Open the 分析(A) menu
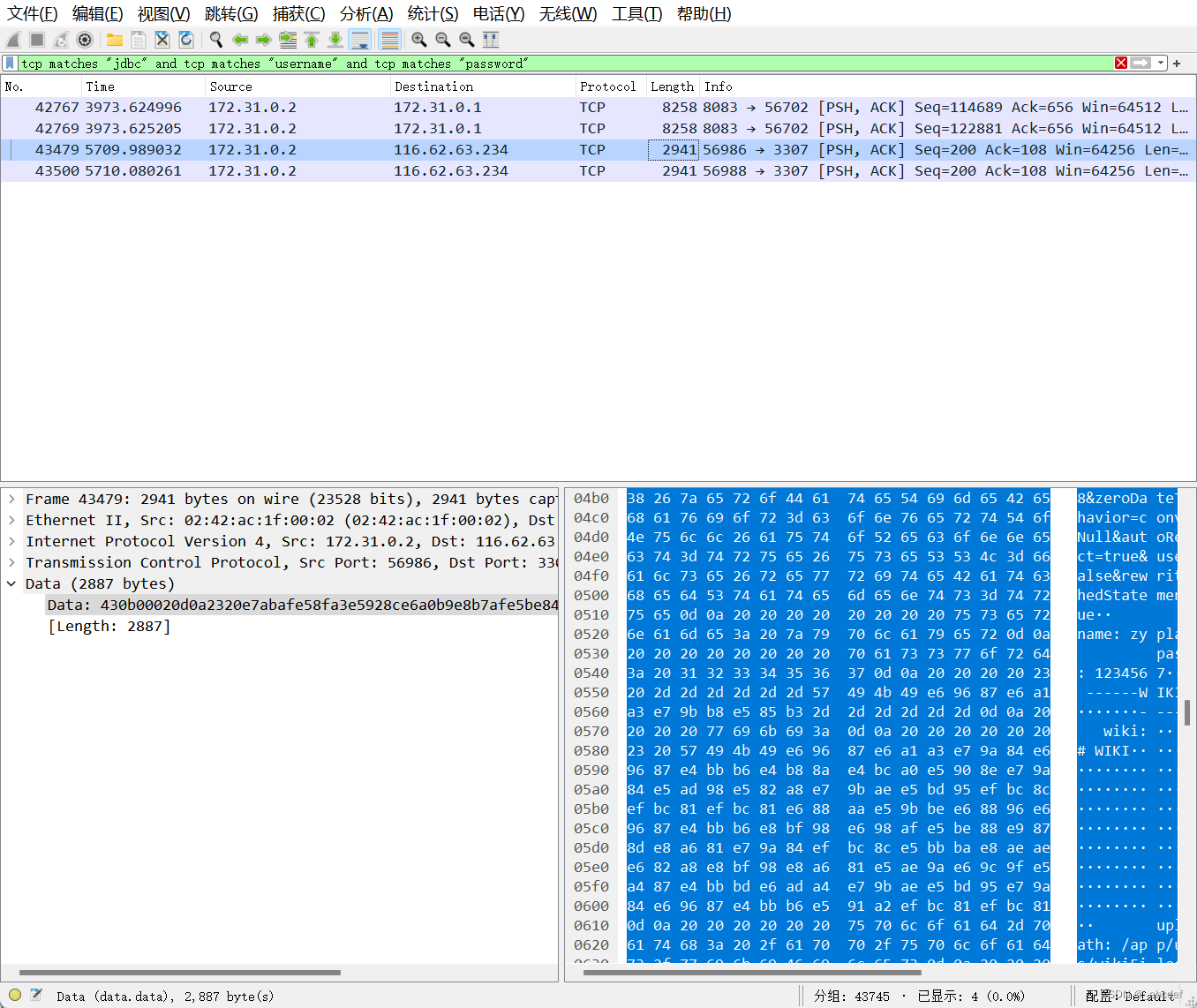This screenshot has height=1008, width=1197. (x=366, y=13)
